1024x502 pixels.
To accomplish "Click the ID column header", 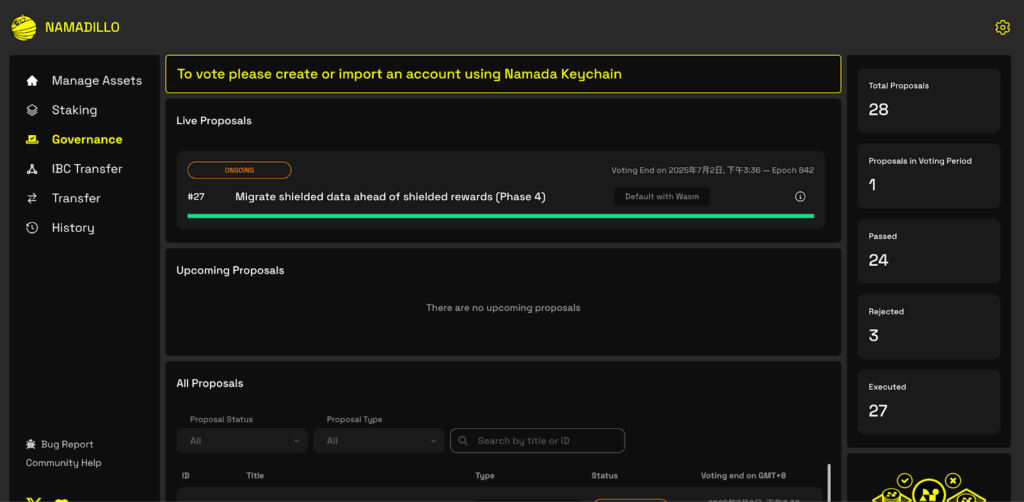I will pos(185,476).
